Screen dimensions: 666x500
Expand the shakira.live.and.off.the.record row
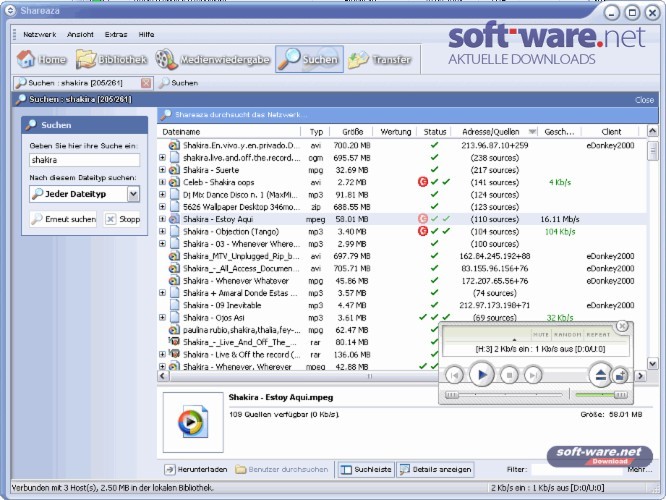point(162,158)
